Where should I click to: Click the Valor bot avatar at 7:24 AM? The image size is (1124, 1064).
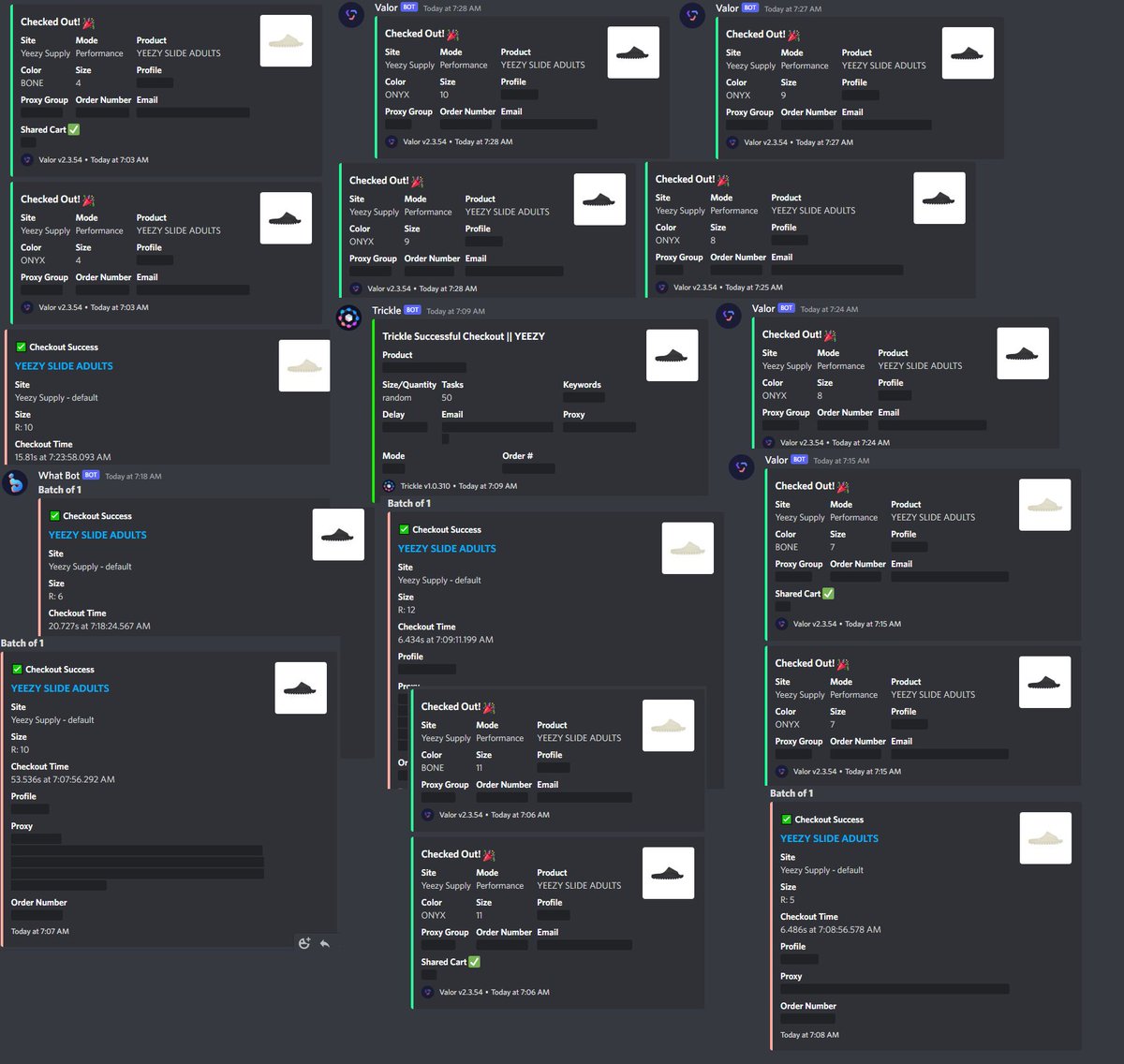[x=729, y=316]
